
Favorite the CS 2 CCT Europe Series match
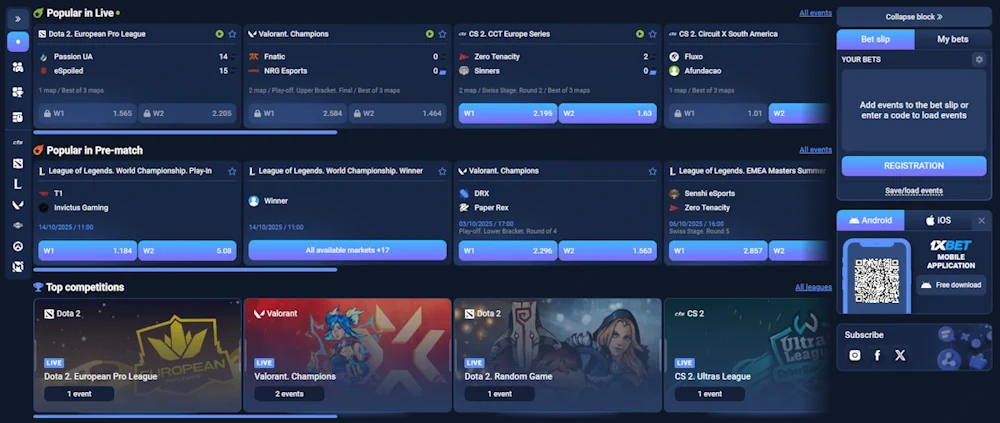(x=652, y=34)
